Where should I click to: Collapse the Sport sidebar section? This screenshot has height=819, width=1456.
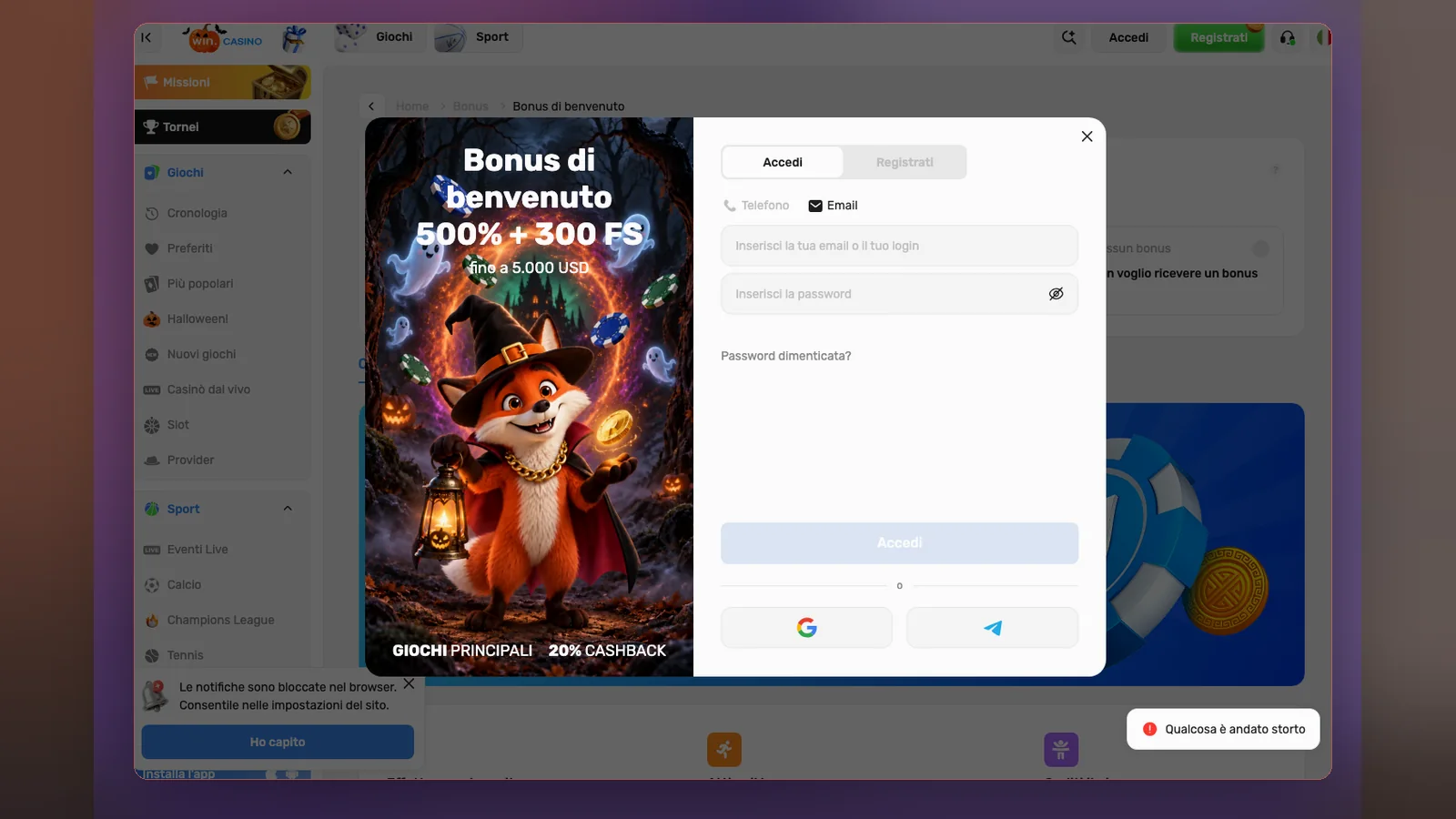tap(288, 509)
